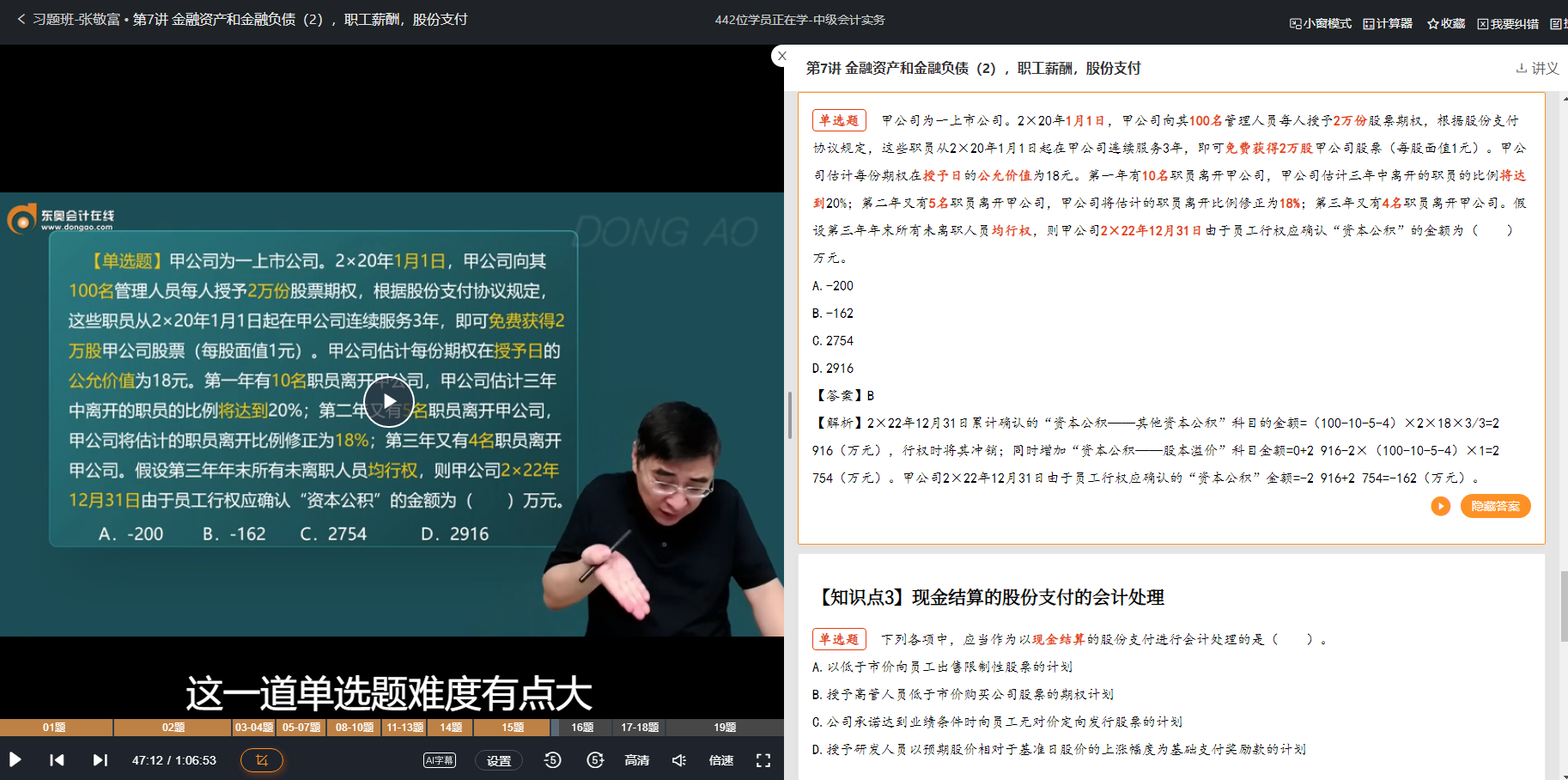Viewport: 1568px width, 780px height.
Task: Download the 讲义 lecture handout
Action: [1537, 68]
